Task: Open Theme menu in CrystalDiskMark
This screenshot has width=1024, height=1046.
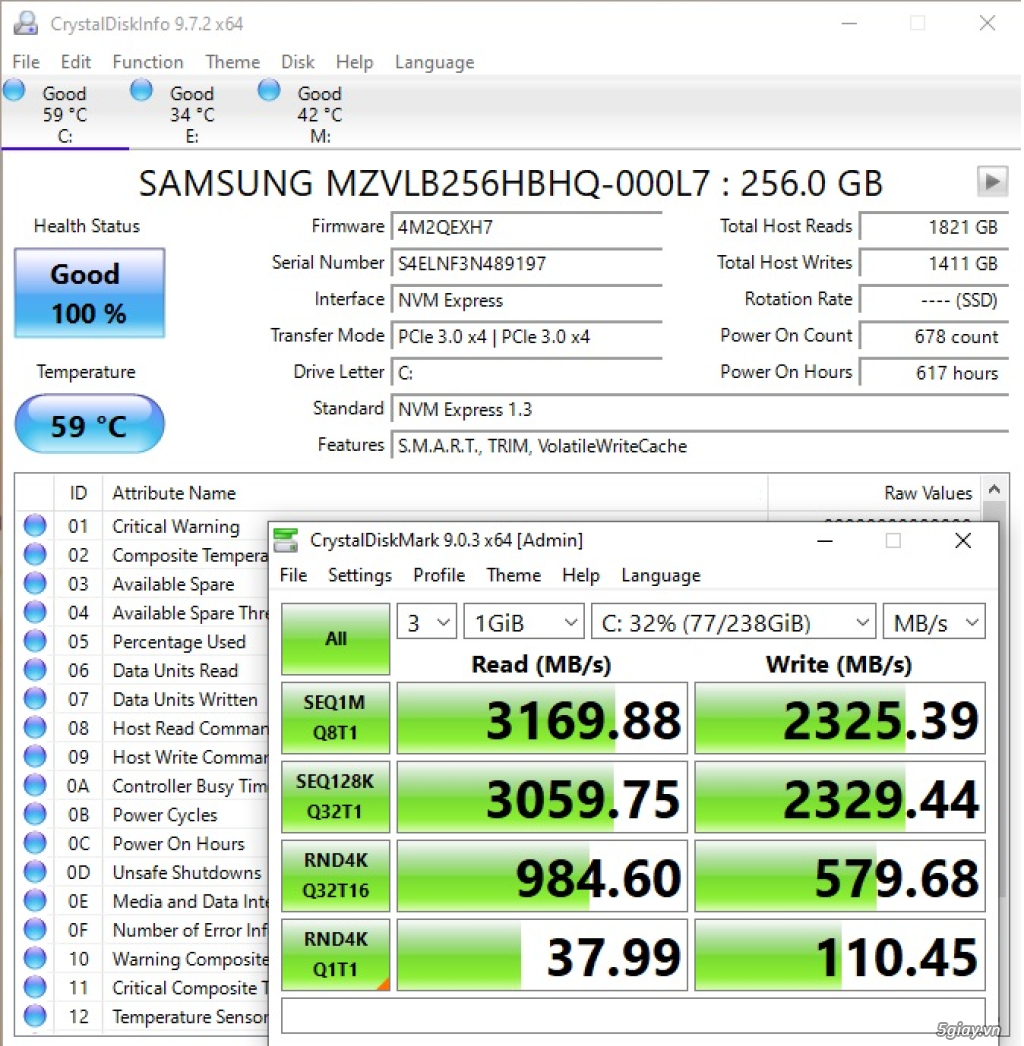Action: click(x=514, y=575)
